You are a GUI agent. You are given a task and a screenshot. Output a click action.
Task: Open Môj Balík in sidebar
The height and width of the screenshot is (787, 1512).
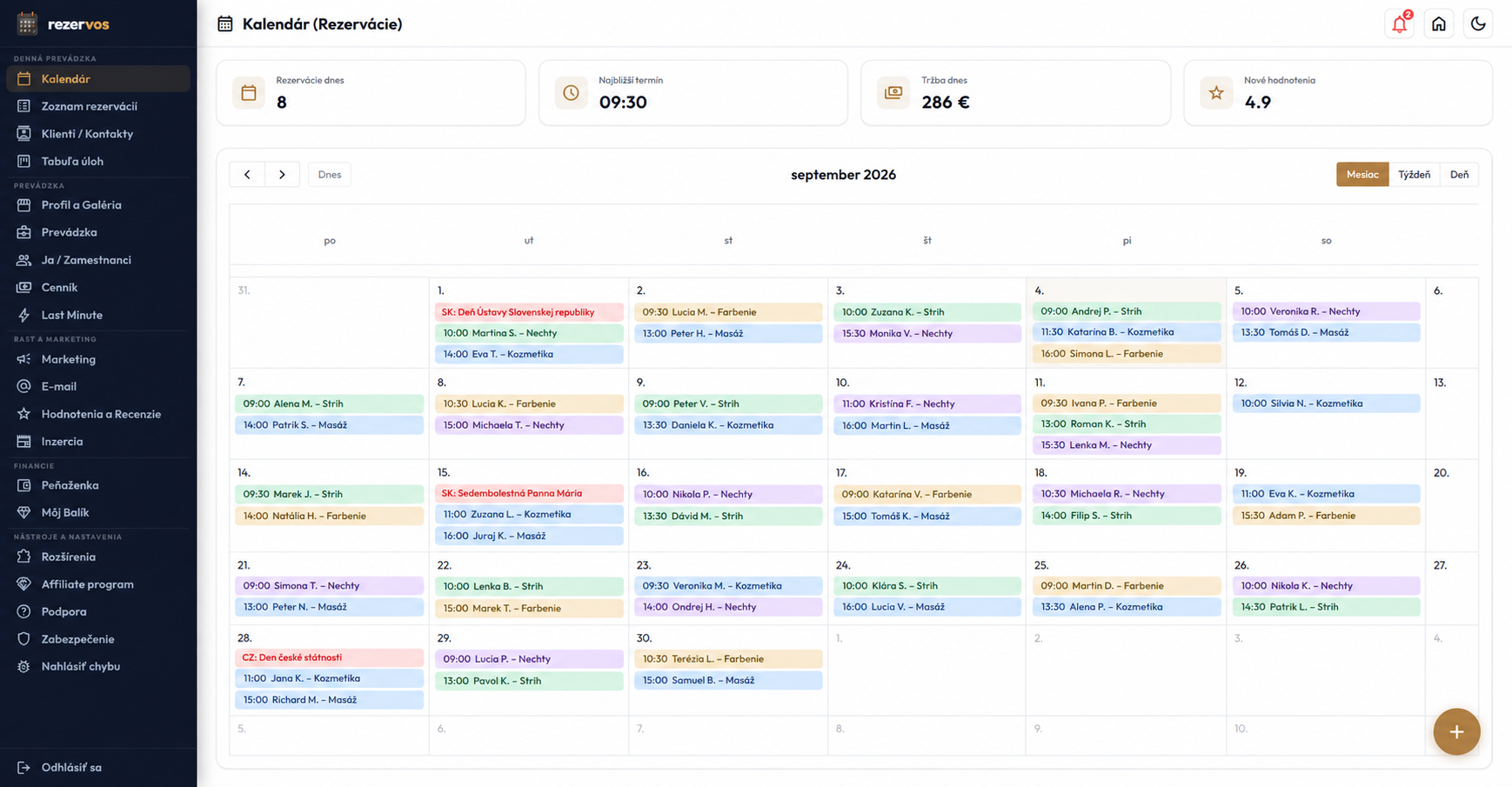click(98, 513)
